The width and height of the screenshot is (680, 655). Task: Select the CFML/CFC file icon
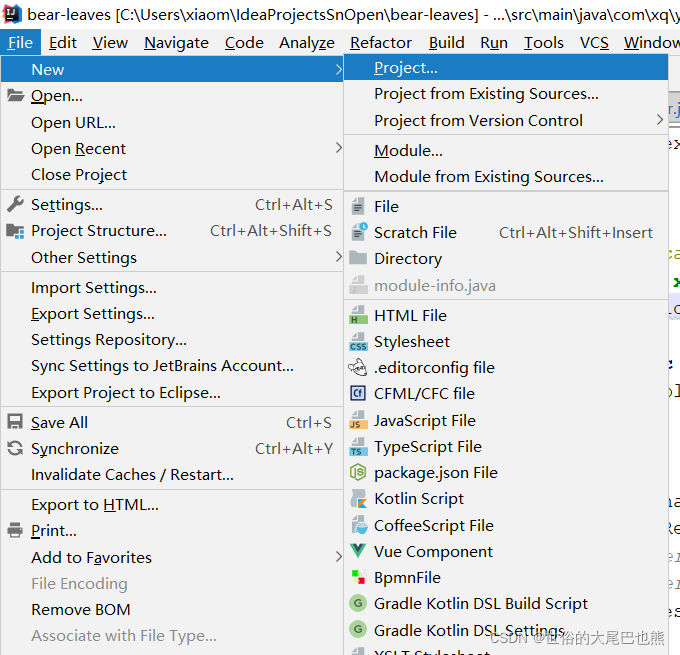click(358, 393)
